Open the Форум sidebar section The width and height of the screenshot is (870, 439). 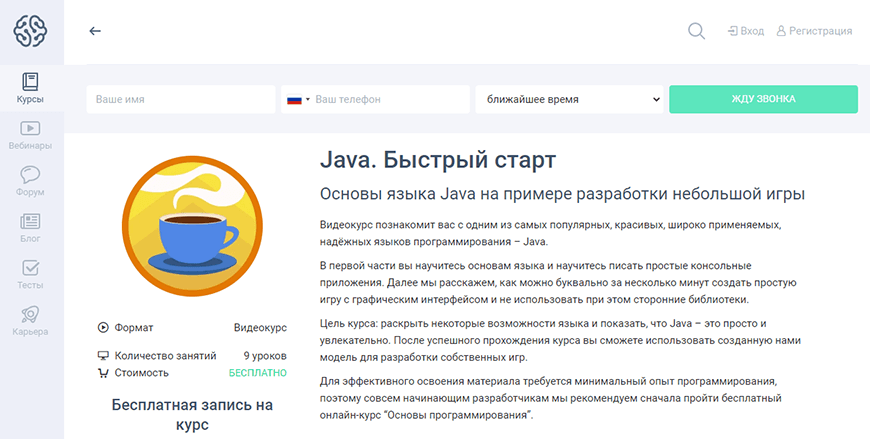pos(30,180)
